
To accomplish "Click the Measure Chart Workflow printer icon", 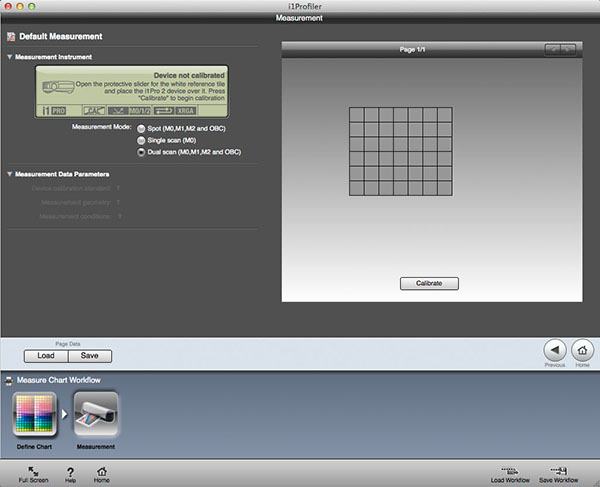I will pyautogui.click(x=8, y=381).
